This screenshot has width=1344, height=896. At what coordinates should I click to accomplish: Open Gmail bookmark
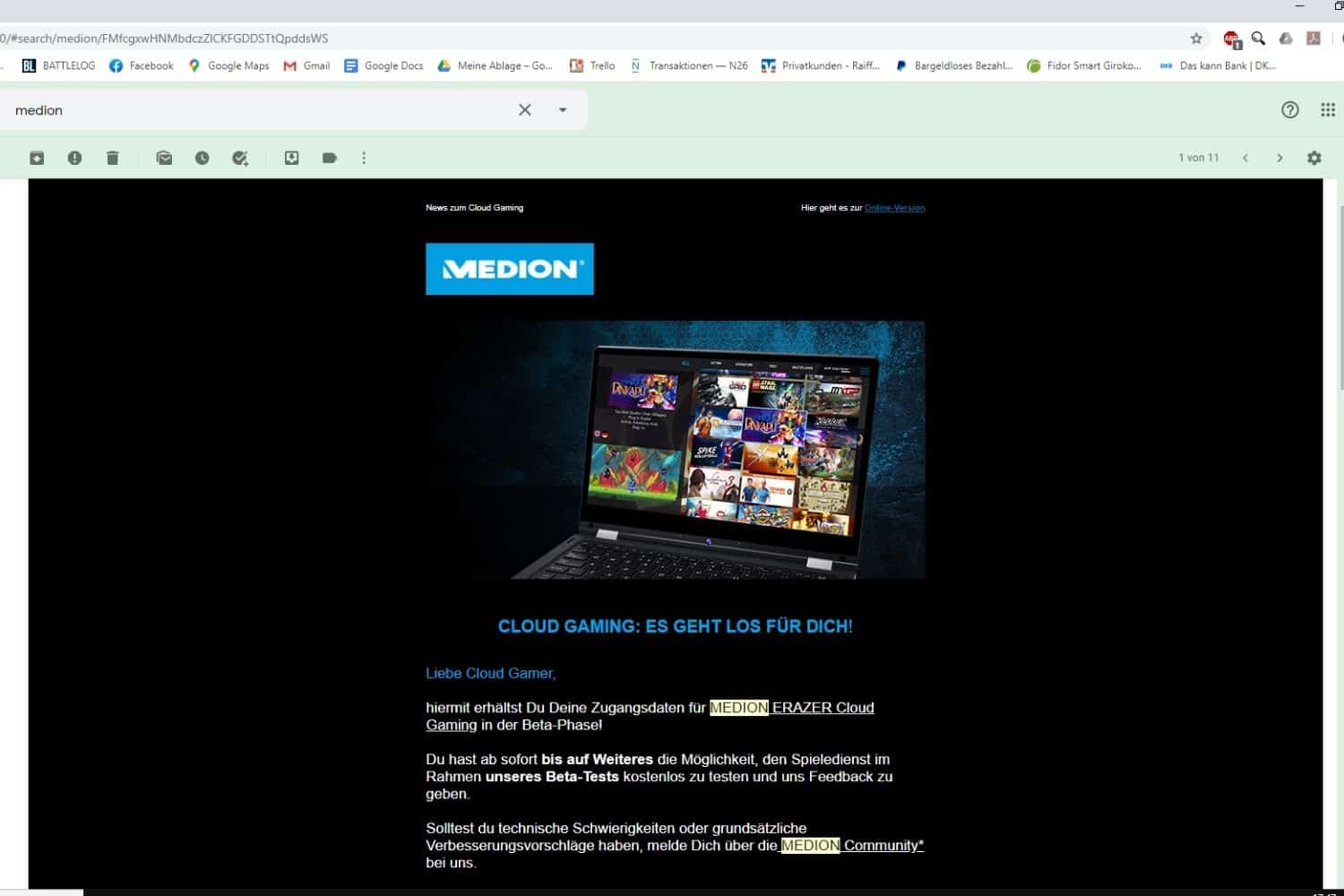tap(306, 65)
